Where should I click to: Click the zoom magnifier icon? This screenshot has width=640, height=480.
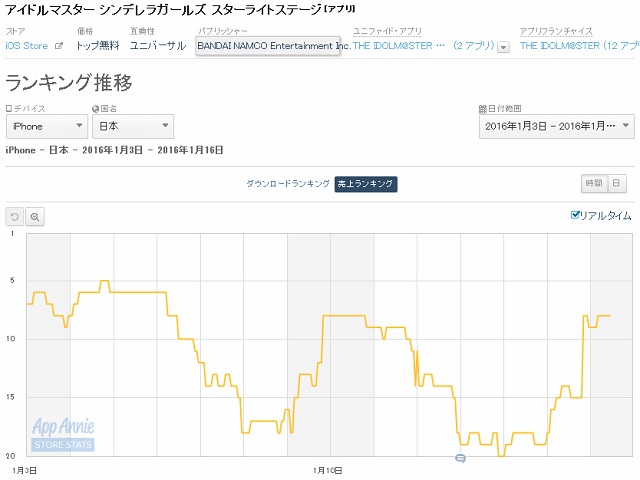coord(34,216)
